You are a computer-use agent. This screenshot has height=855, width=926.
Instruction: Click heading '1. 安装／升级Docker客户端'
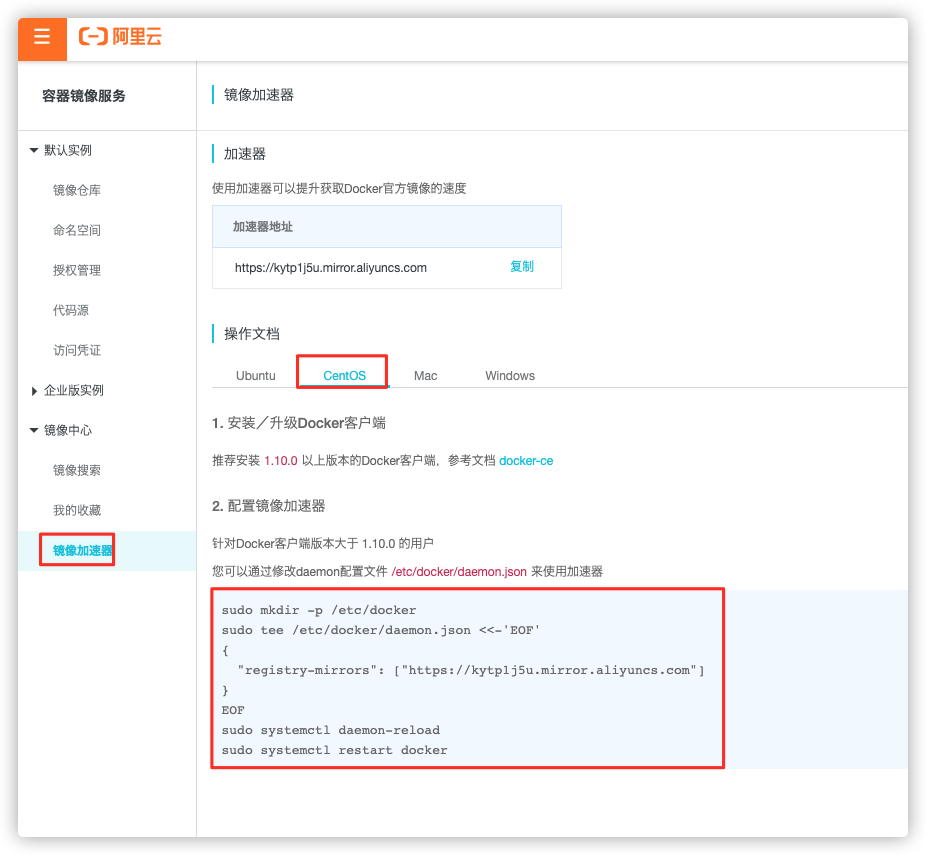tap(299, 423)
